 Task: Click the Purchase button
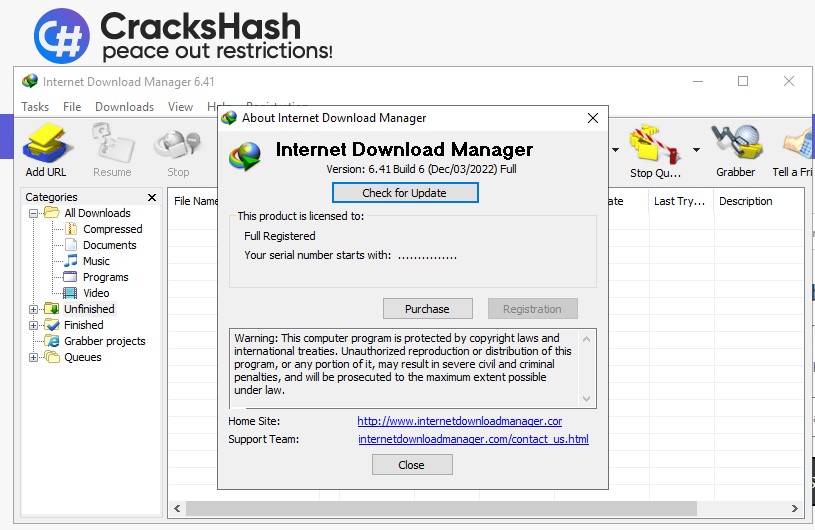428,309
